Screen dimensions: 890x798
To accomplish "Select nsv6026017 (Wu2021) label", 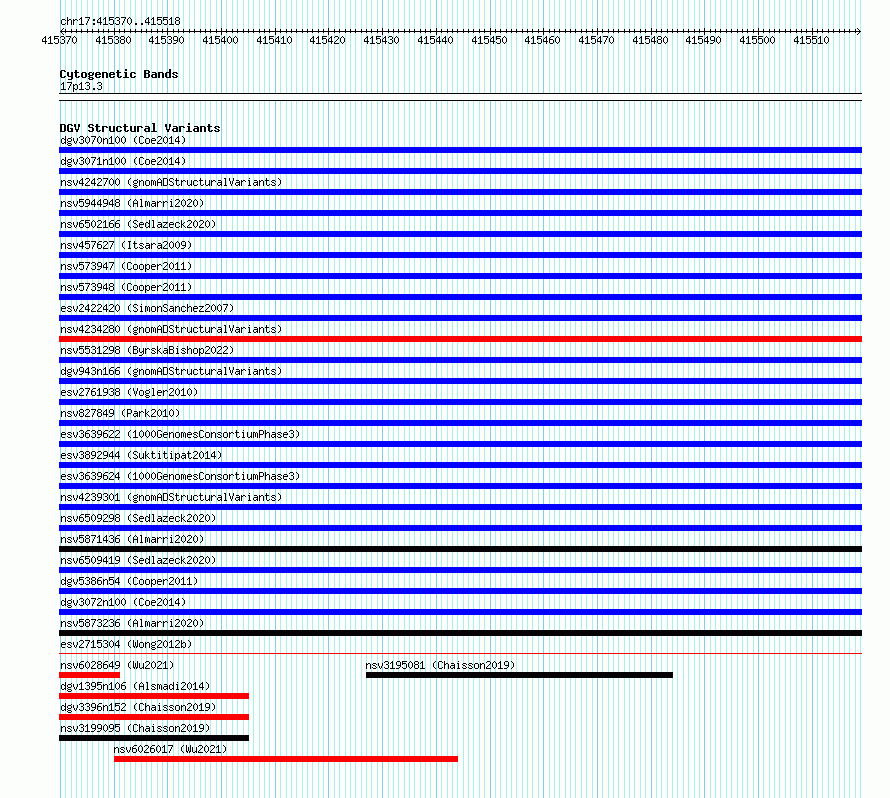I will (170, 749).
